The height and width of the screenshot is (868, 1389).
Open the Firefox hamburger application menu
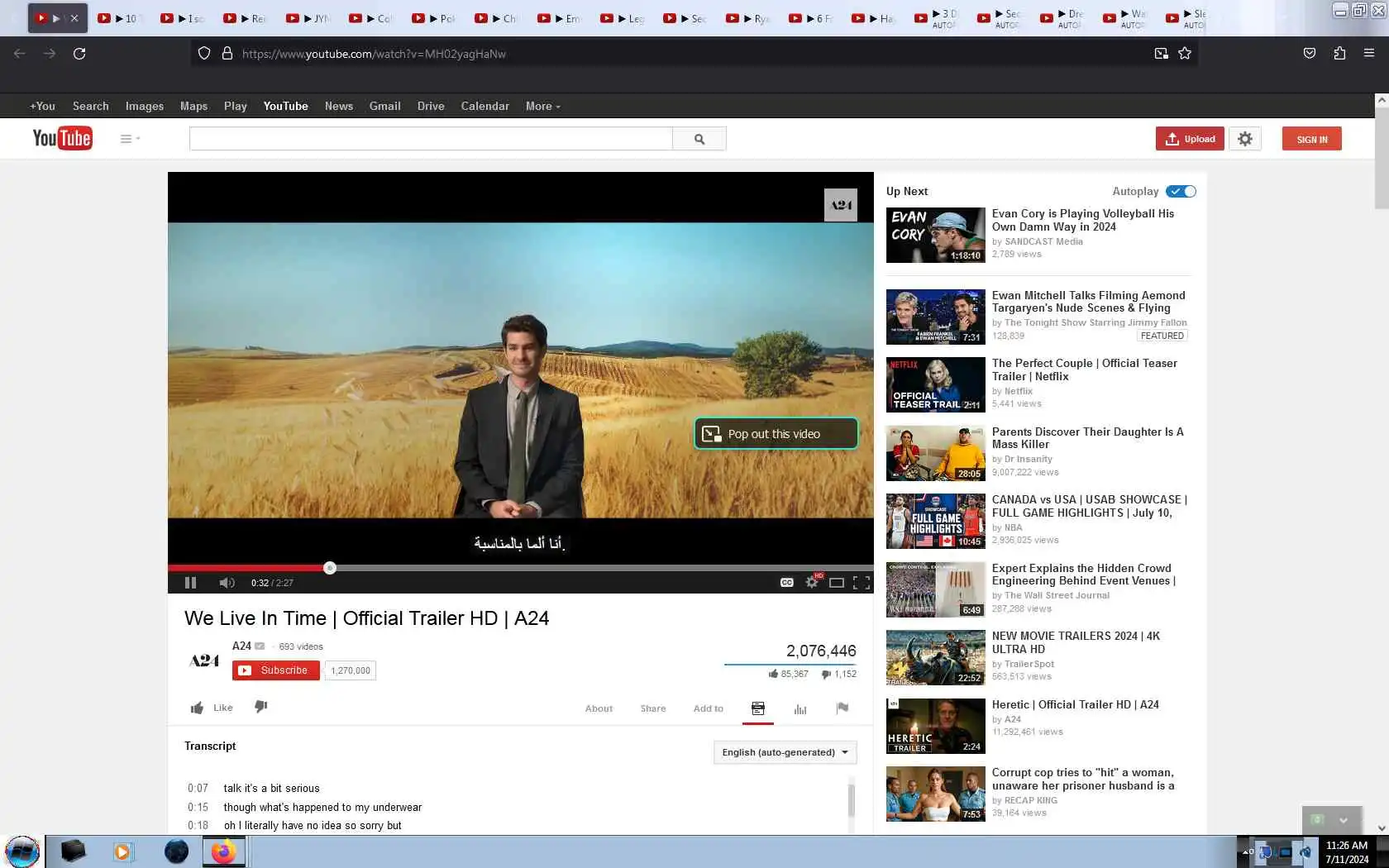click(x=1369, y=54)
